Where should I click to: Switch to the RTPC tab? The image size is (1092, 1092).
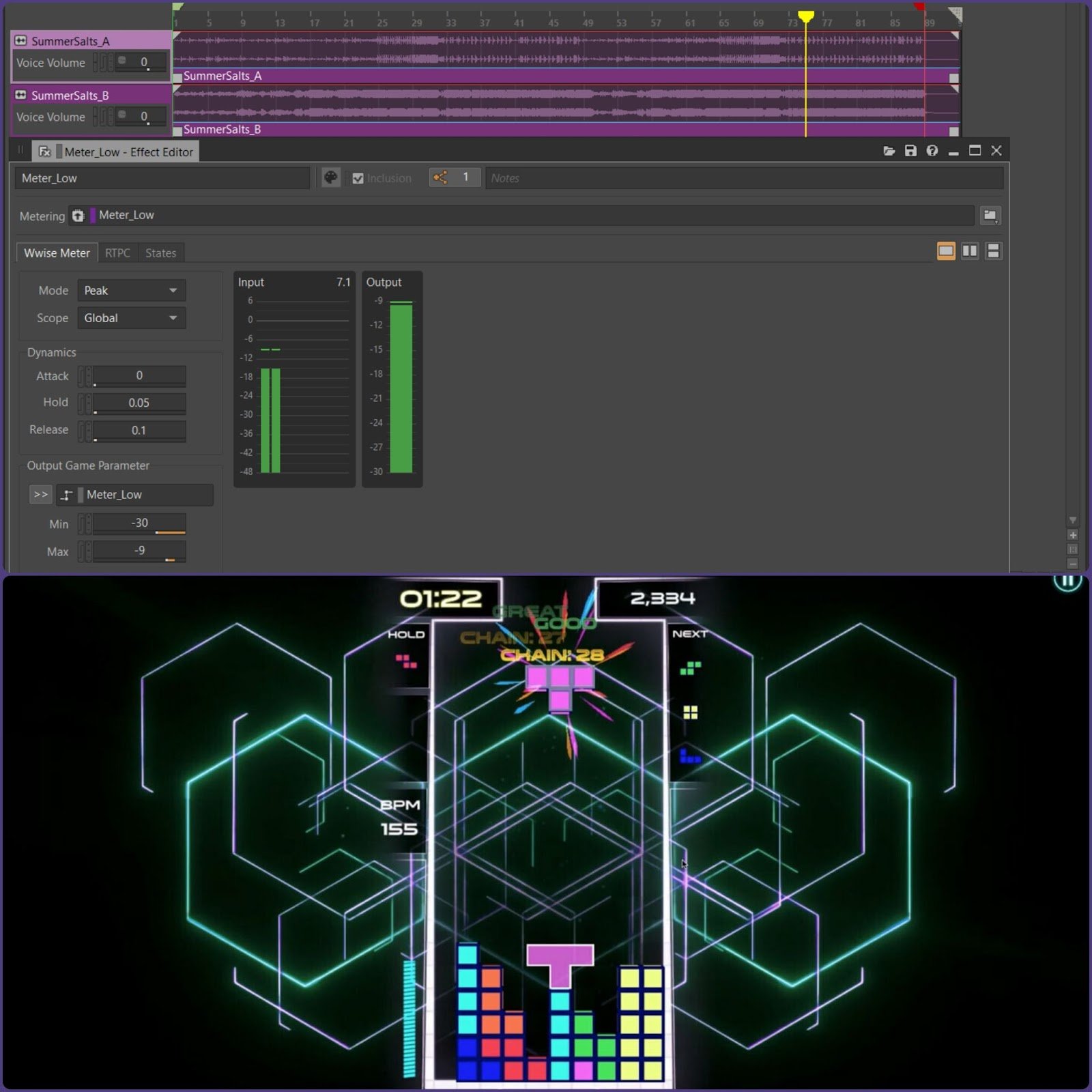click(117, 253)
